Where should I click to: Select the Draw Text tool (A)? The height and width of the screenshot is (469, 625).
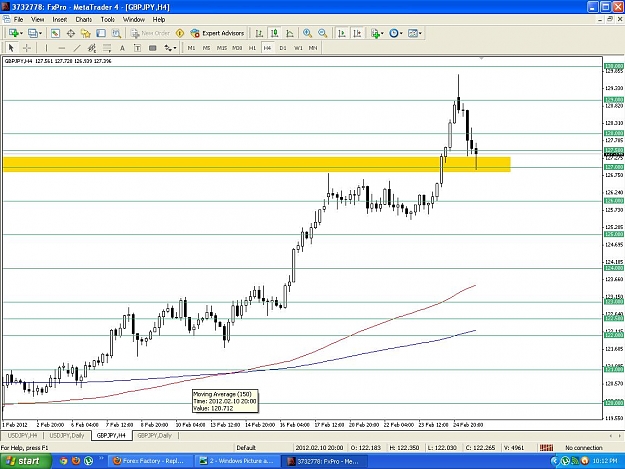(122, 48)
